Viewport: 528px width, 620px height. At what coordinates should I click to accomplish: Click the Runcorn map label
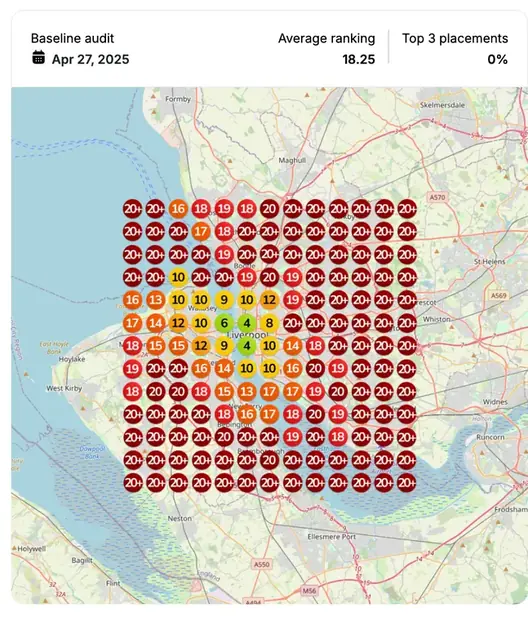point(490,437)
